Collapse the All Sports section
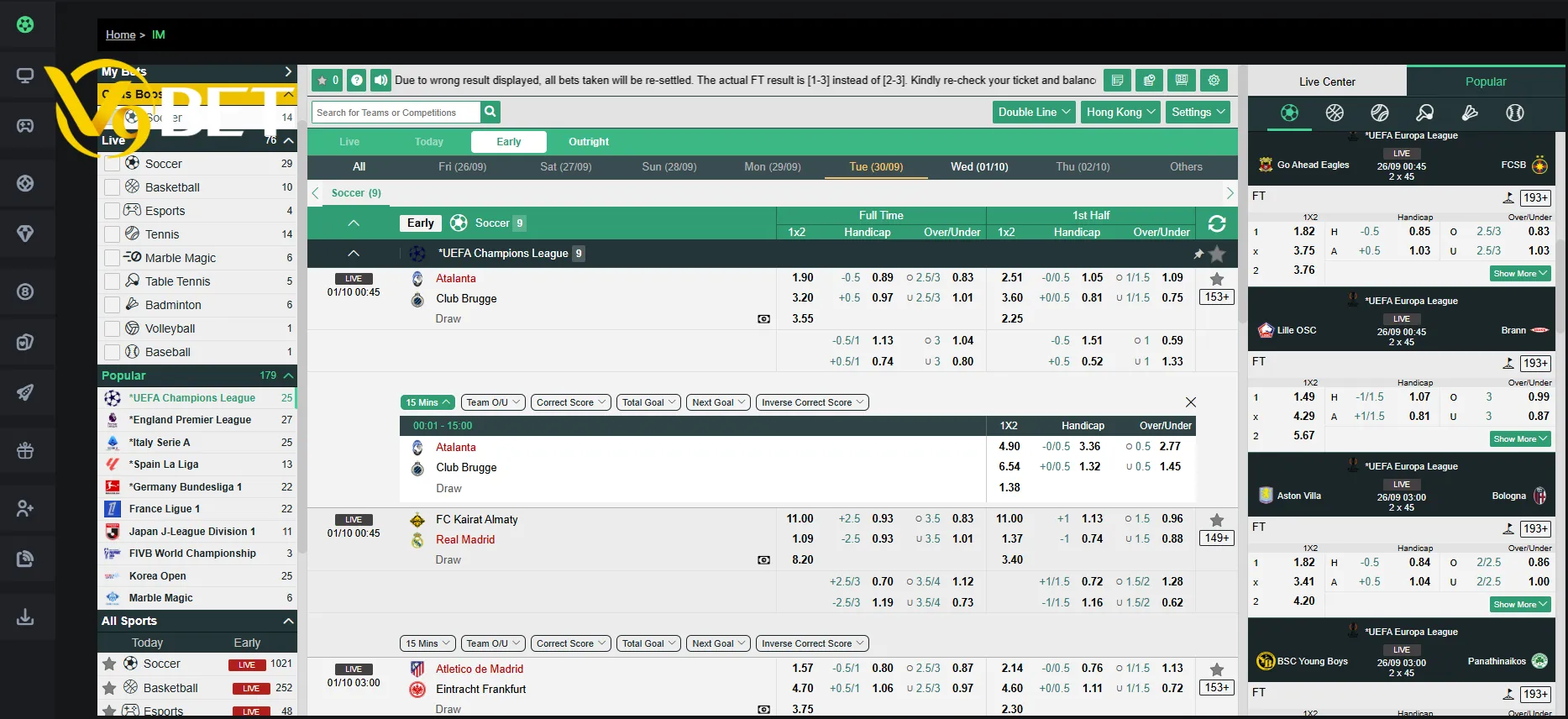 (288, 621)
